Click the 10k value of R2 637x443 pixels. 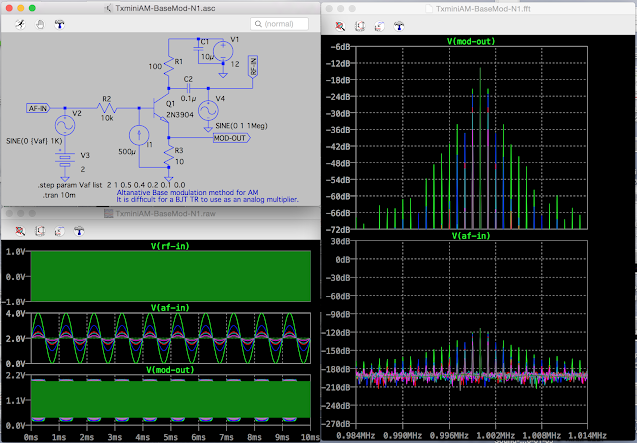click(107, 118)
